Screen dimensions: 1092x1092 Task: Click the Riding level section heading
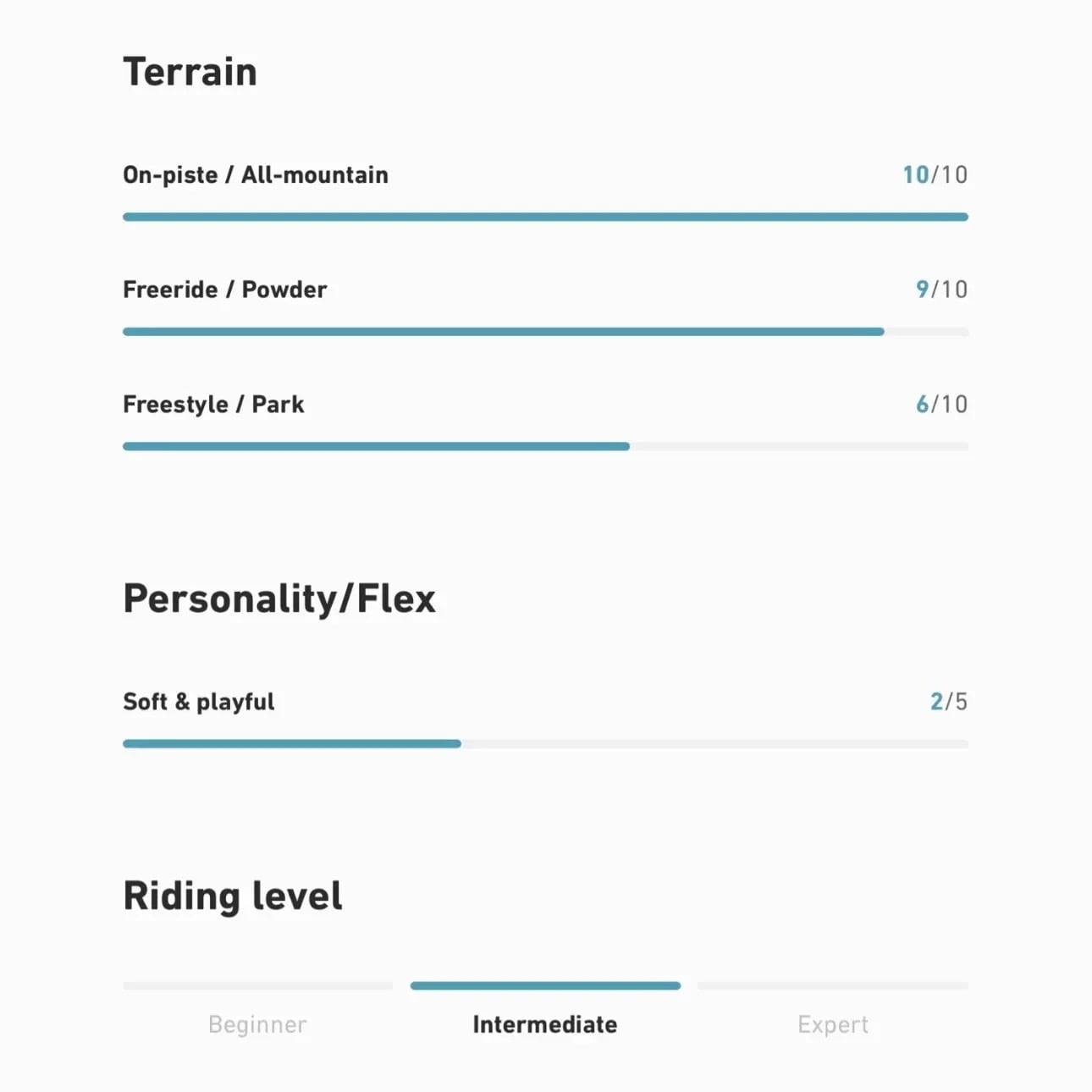[x=233, y=896]
